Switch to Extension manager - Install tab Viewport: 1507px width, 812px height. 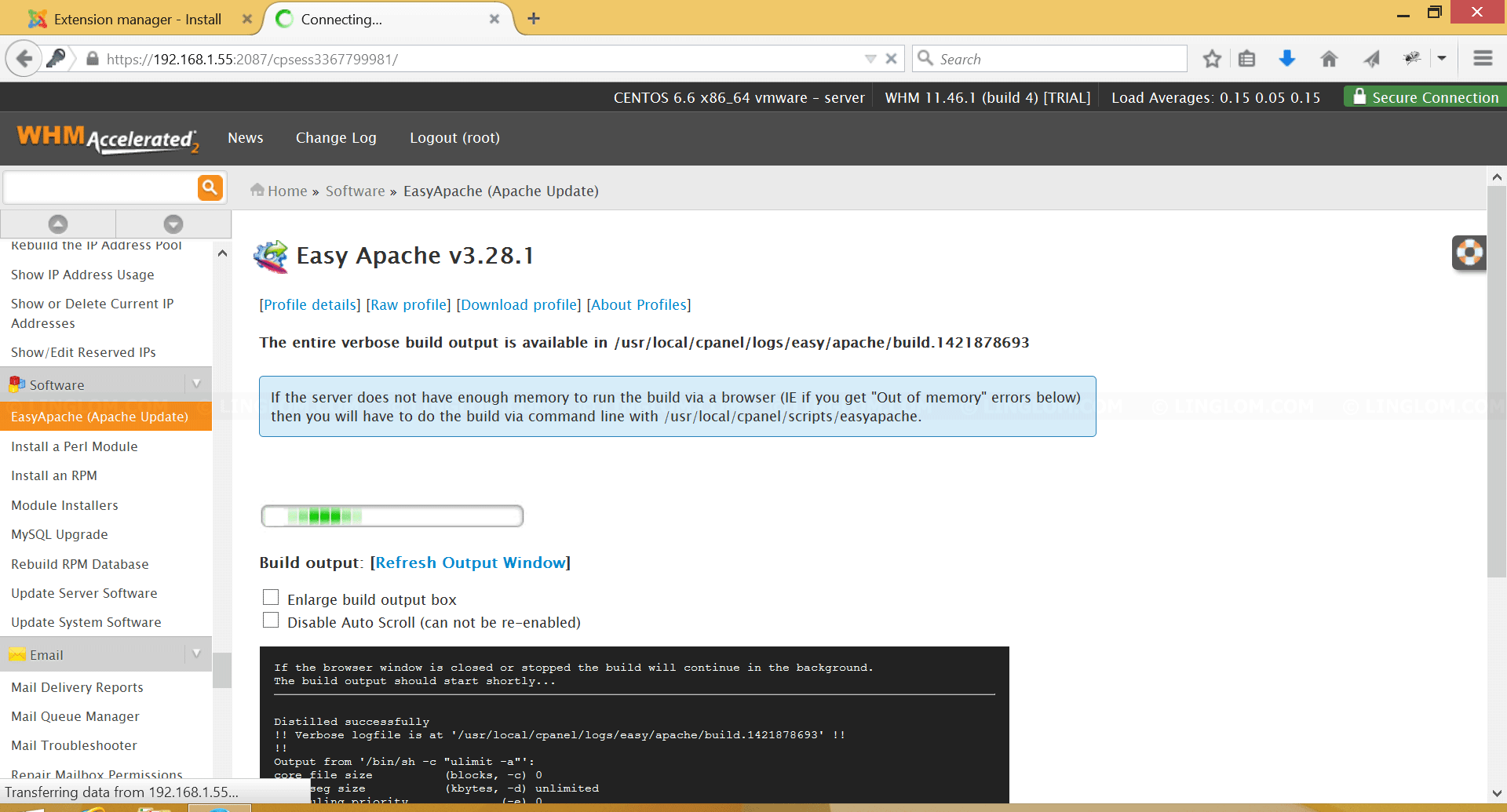tap(137, 19)
